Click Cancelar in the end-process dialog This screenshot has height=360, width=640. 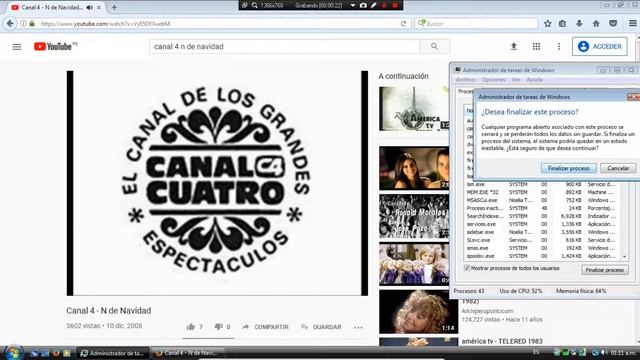pyautogui.click(x=618, y=168)
